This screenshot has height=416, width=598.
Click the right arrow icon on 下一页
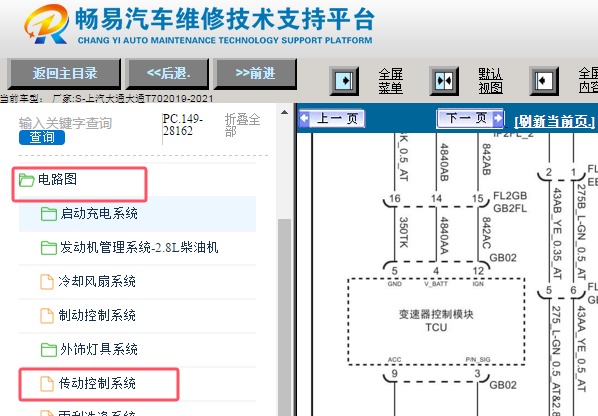[x=498, y=118]
